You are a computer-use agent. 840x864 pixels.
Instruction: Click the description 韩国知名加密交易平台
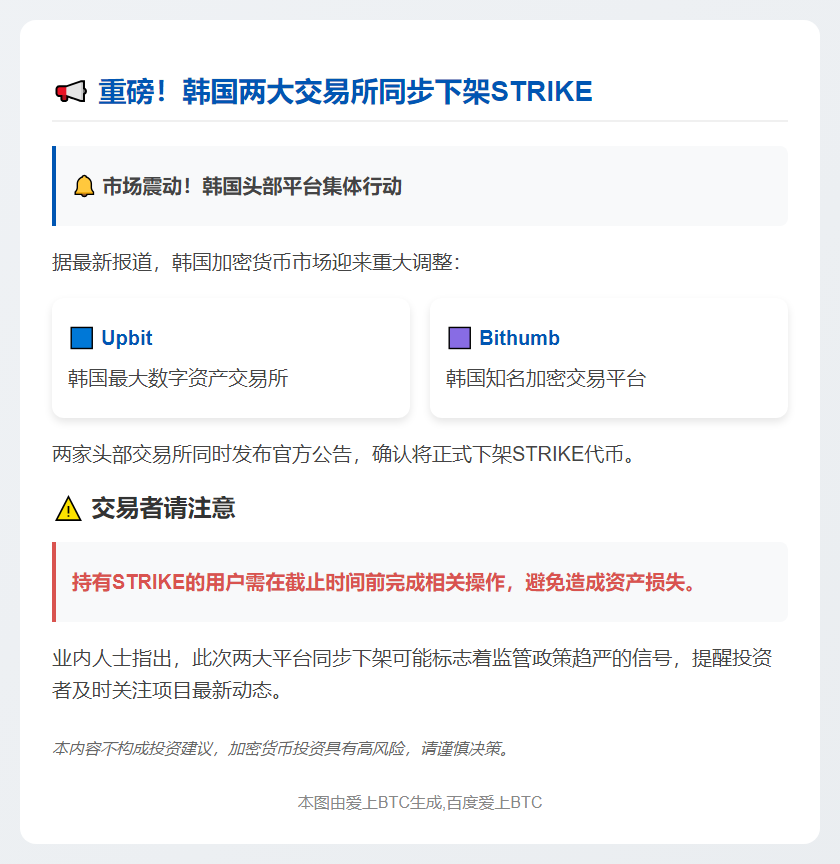[x=546, y=378]
